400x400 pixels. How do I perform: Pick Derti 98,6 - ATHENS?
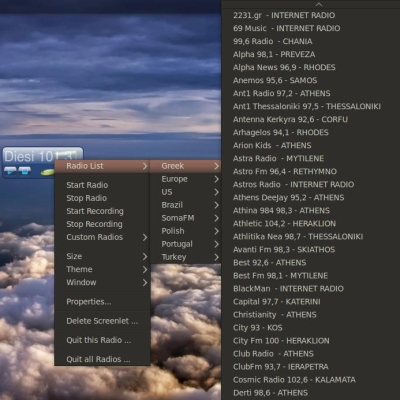click(311, 393)
